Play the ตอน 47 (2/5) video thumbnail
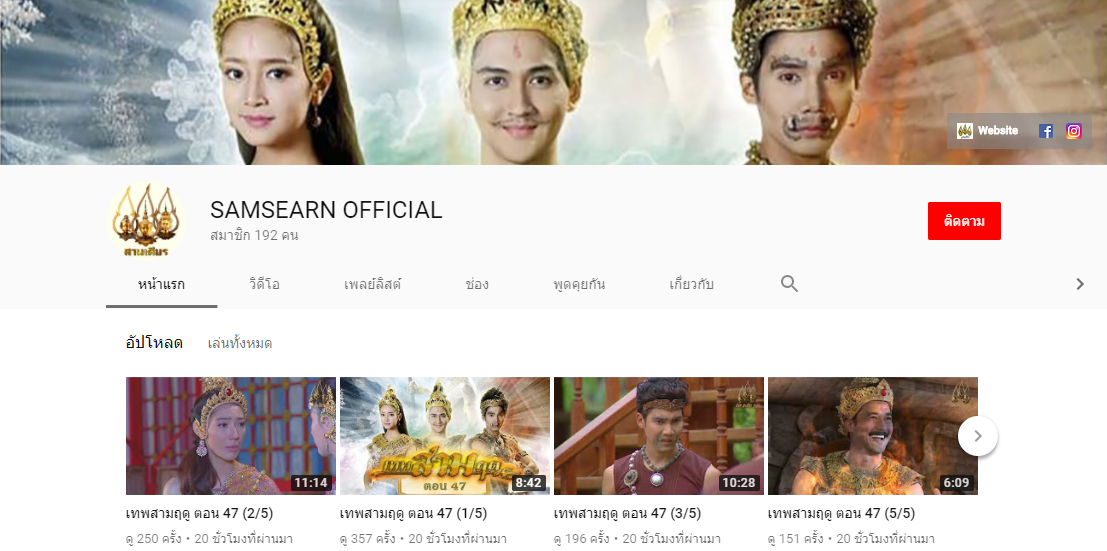 tap(230, 436)
